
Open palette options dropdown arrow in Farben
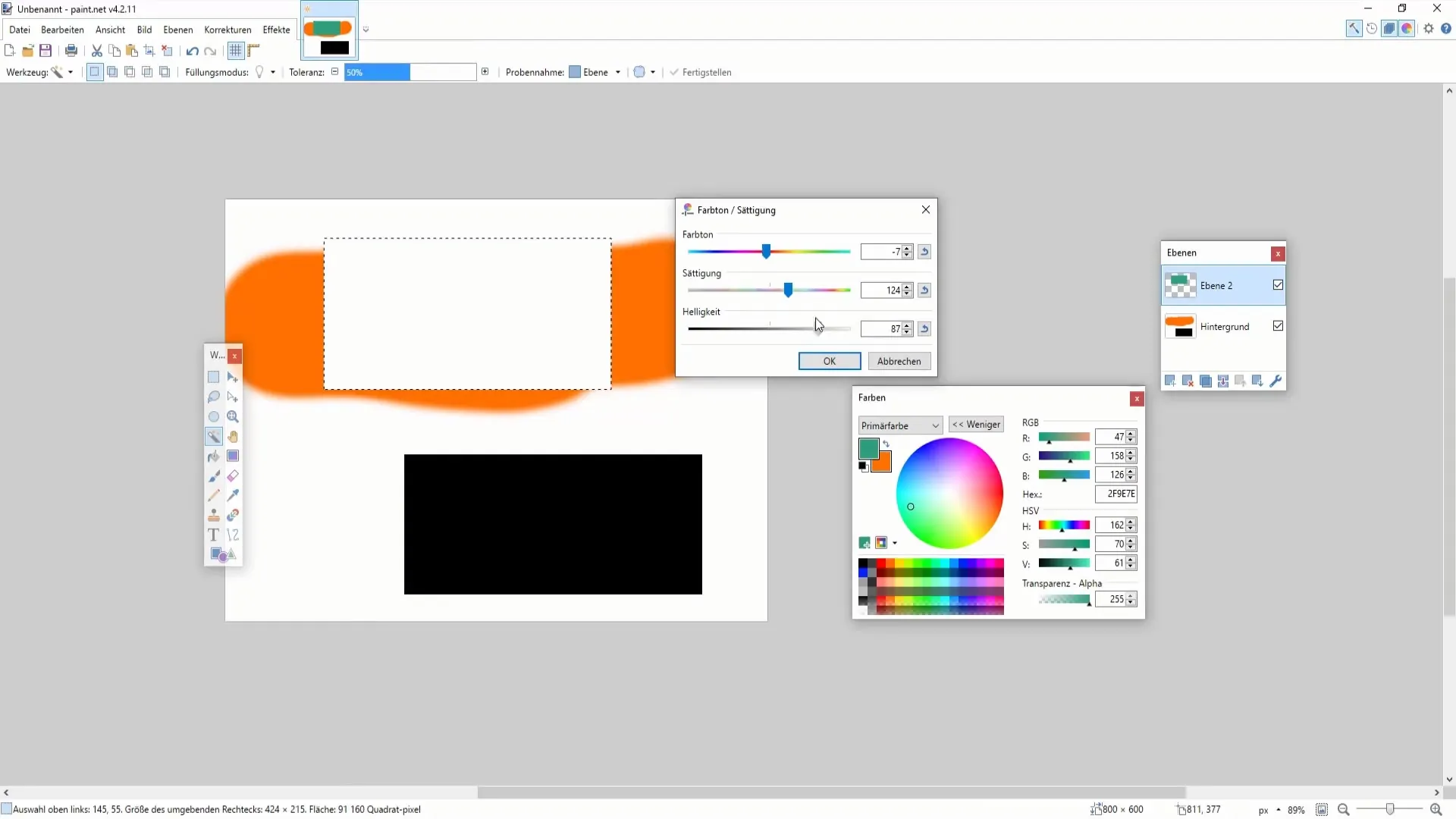tap(895, 543)
